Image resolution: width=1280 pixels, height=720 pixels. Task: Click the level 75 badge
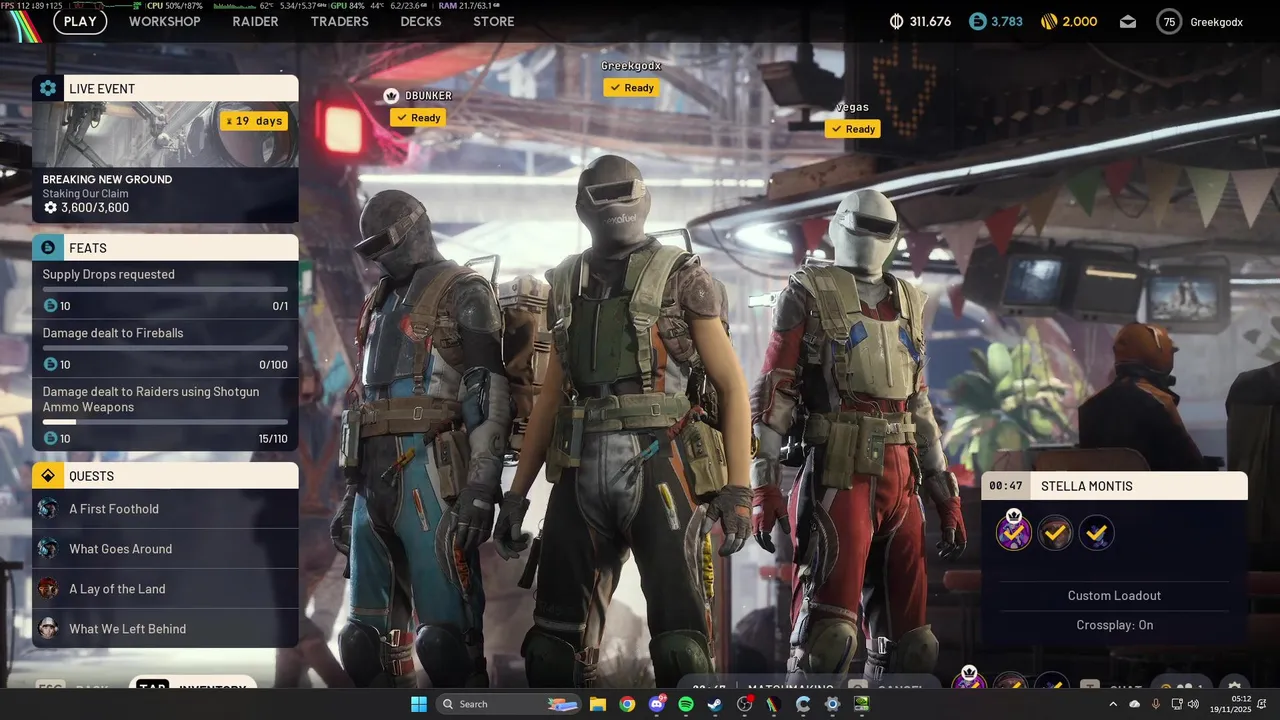(1169, 22)
